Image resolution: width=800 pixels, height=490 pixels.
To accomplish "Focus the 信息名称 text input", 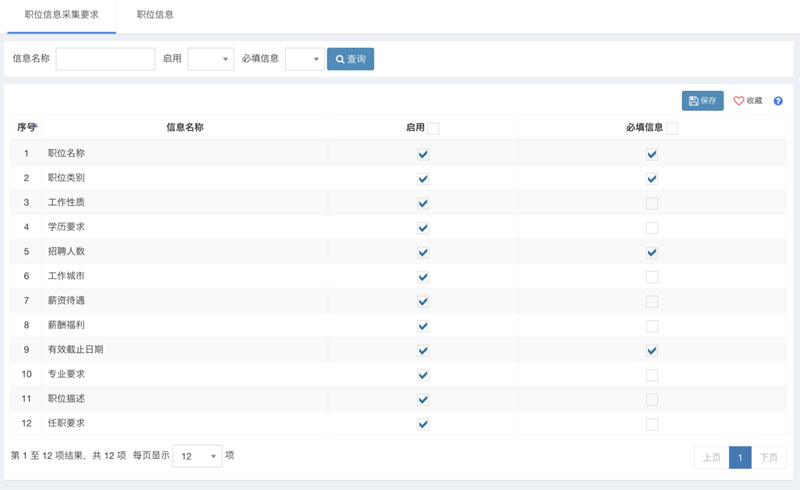I will (x=105, y=59).
